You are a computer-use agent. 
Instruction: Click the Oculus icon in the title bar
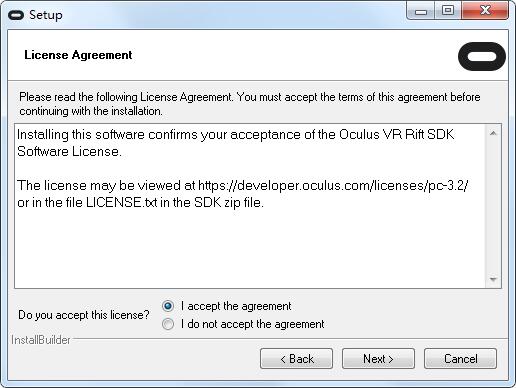[x=16, y=15]
